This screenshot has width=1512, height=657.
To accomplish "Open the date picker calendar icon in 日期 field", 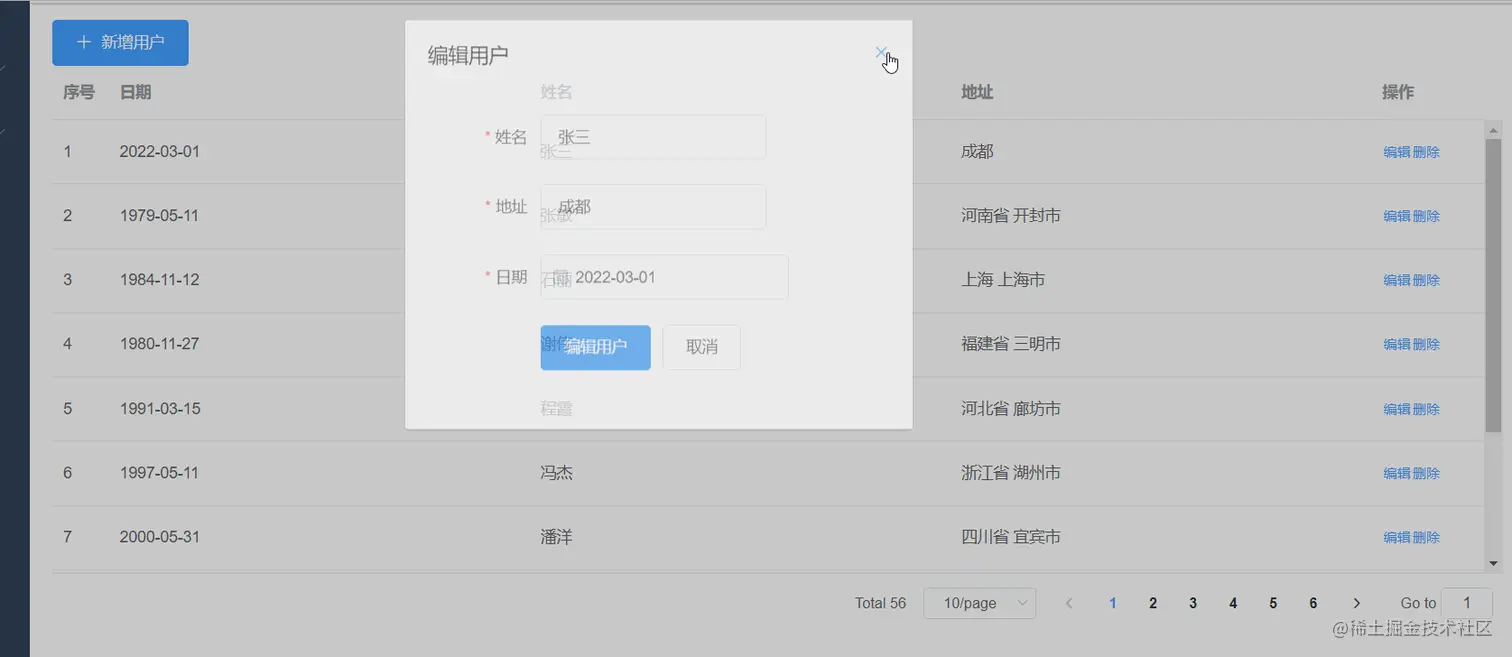I will pos(555,277).
